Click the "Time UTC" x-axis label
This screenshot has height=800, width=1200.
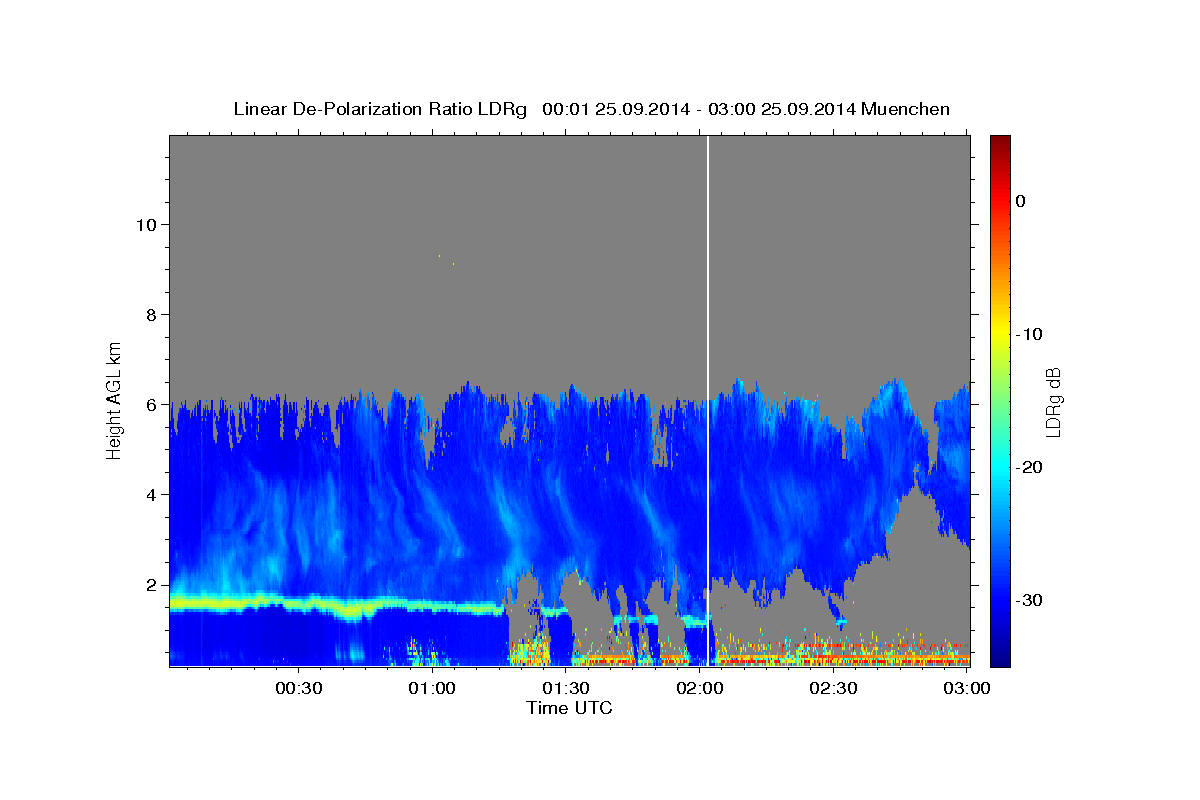[x=569, y=708]
